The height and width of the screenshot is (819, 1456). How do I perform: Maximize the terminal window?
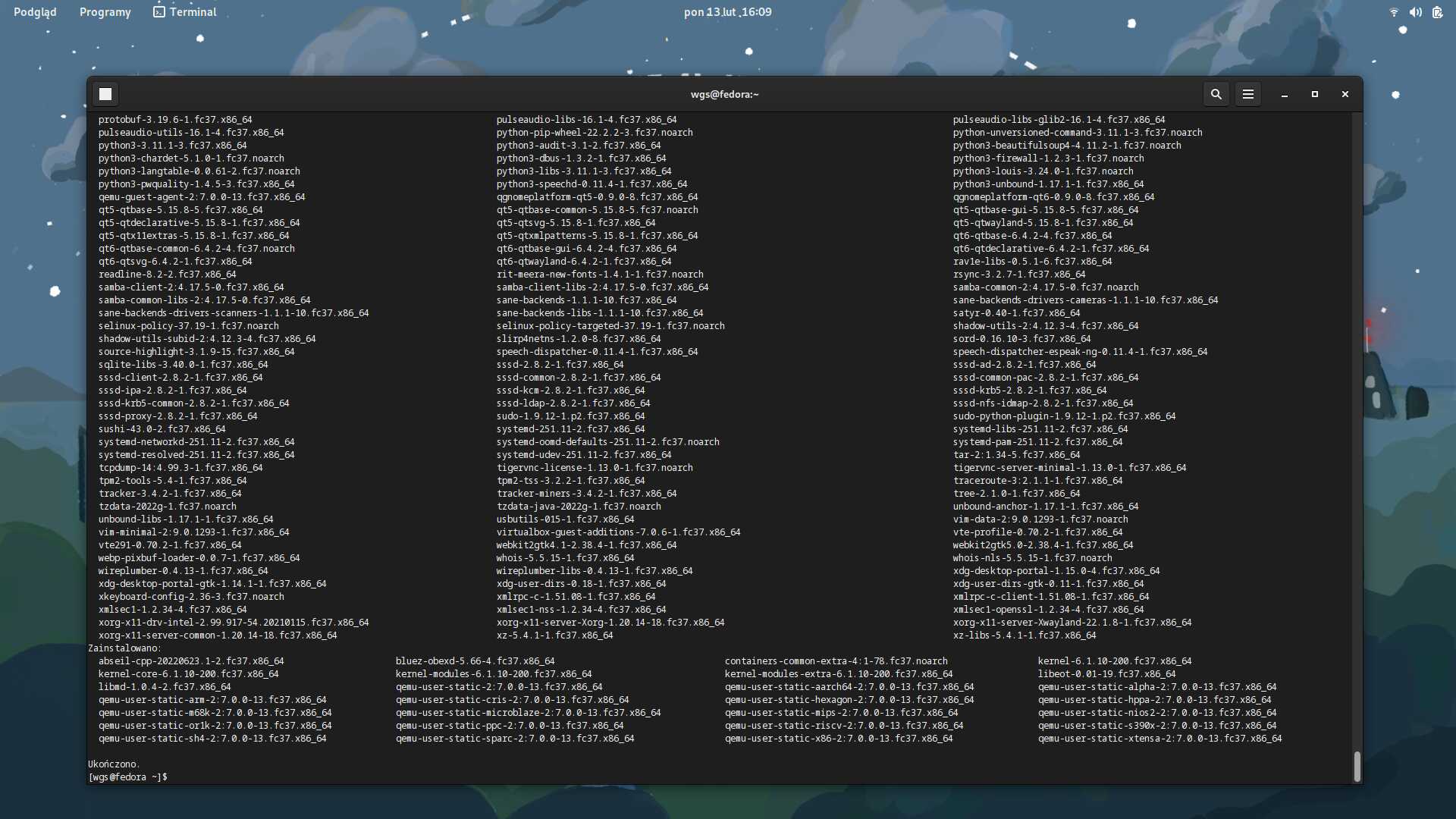[x=1315, y=94]
